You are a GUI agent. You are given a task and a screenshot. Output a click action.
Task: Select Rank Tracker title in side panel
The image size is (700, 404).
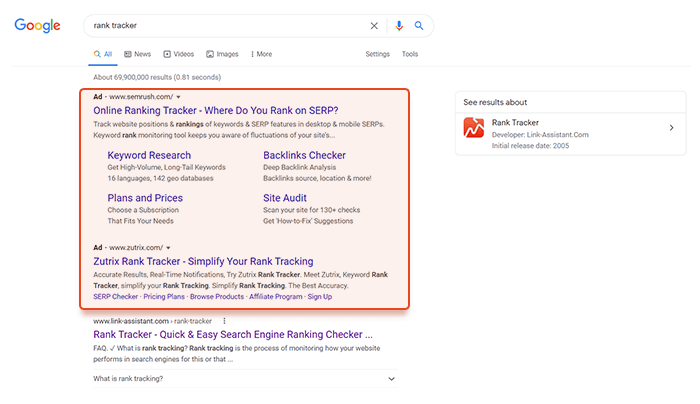[515, 122]
